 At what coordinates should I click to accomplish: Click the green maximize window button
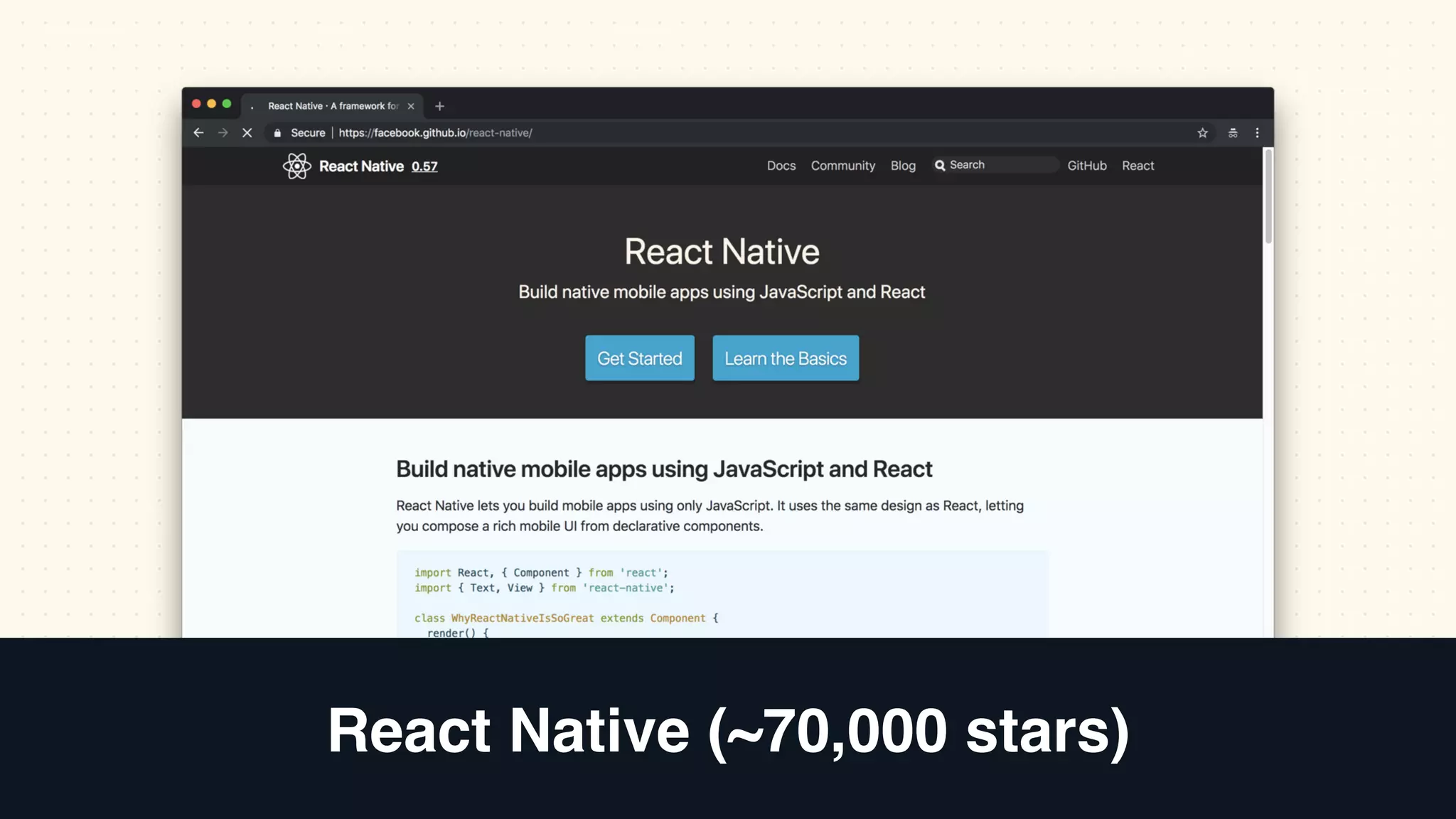[227, 104]
